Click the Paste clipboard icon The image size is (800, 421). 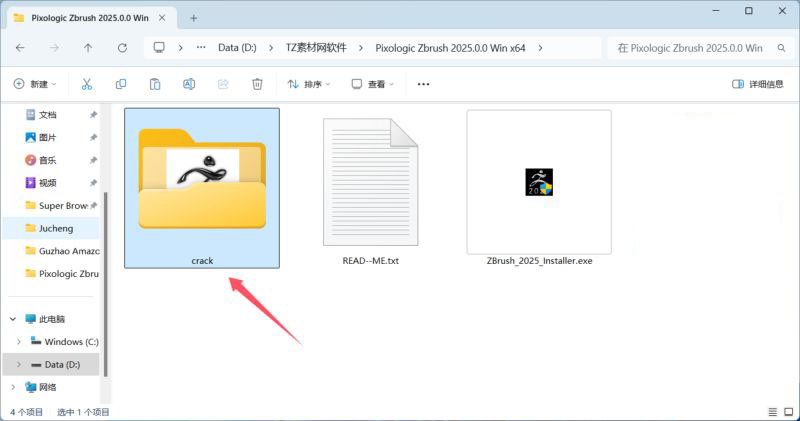pyautogui.click(x=155, y=84)
